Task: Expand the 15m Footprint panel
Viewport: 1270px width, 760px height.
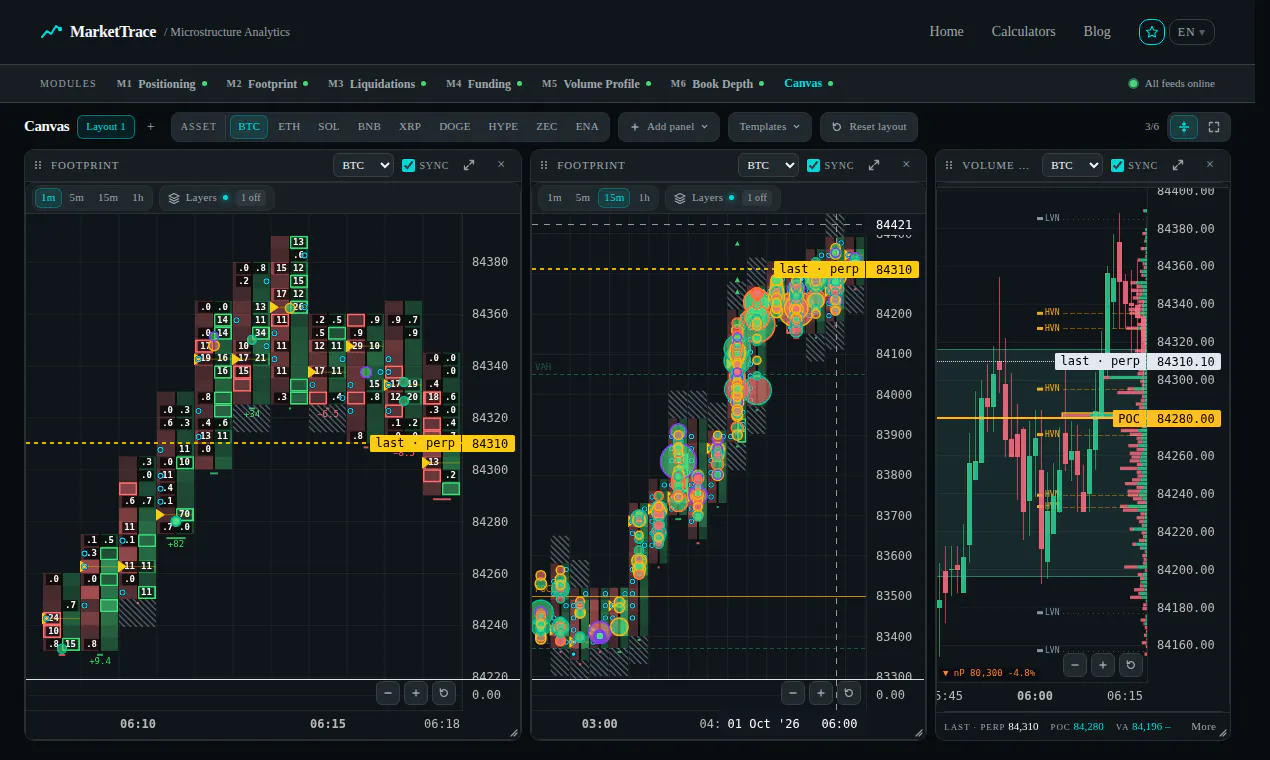Action: [874, 165]
